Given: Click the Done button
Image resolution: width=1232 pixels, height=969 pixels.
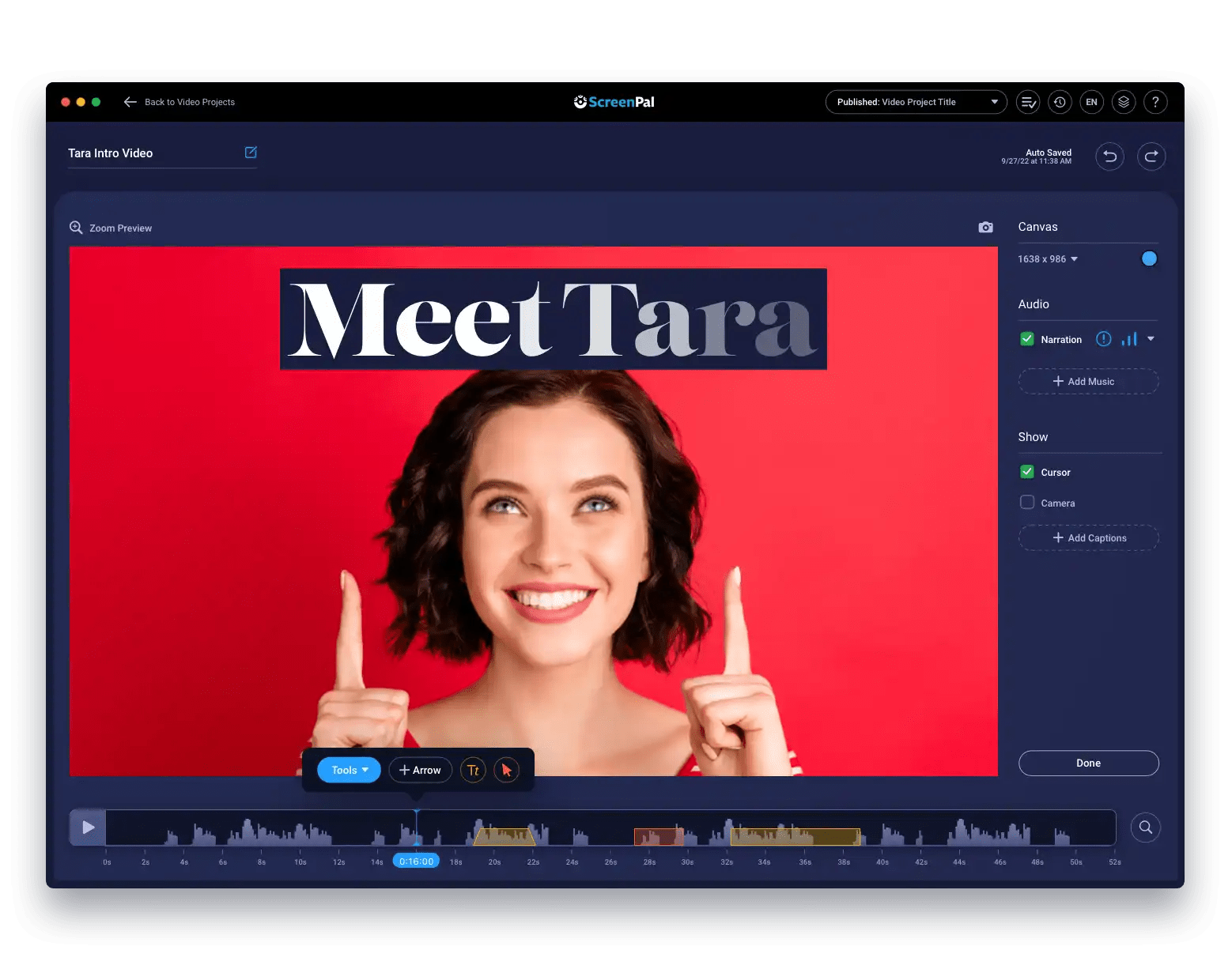Looking at the screenshot, I should click(x=1088, y=763).
